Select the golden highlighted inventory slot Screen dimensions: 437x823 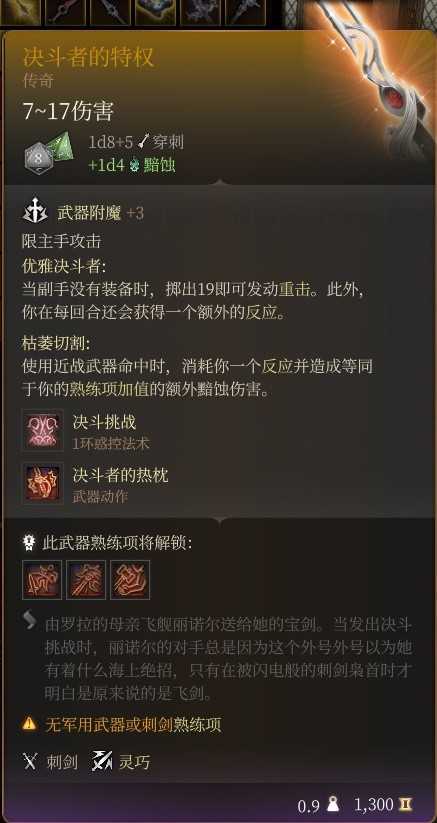click(20, 12)
